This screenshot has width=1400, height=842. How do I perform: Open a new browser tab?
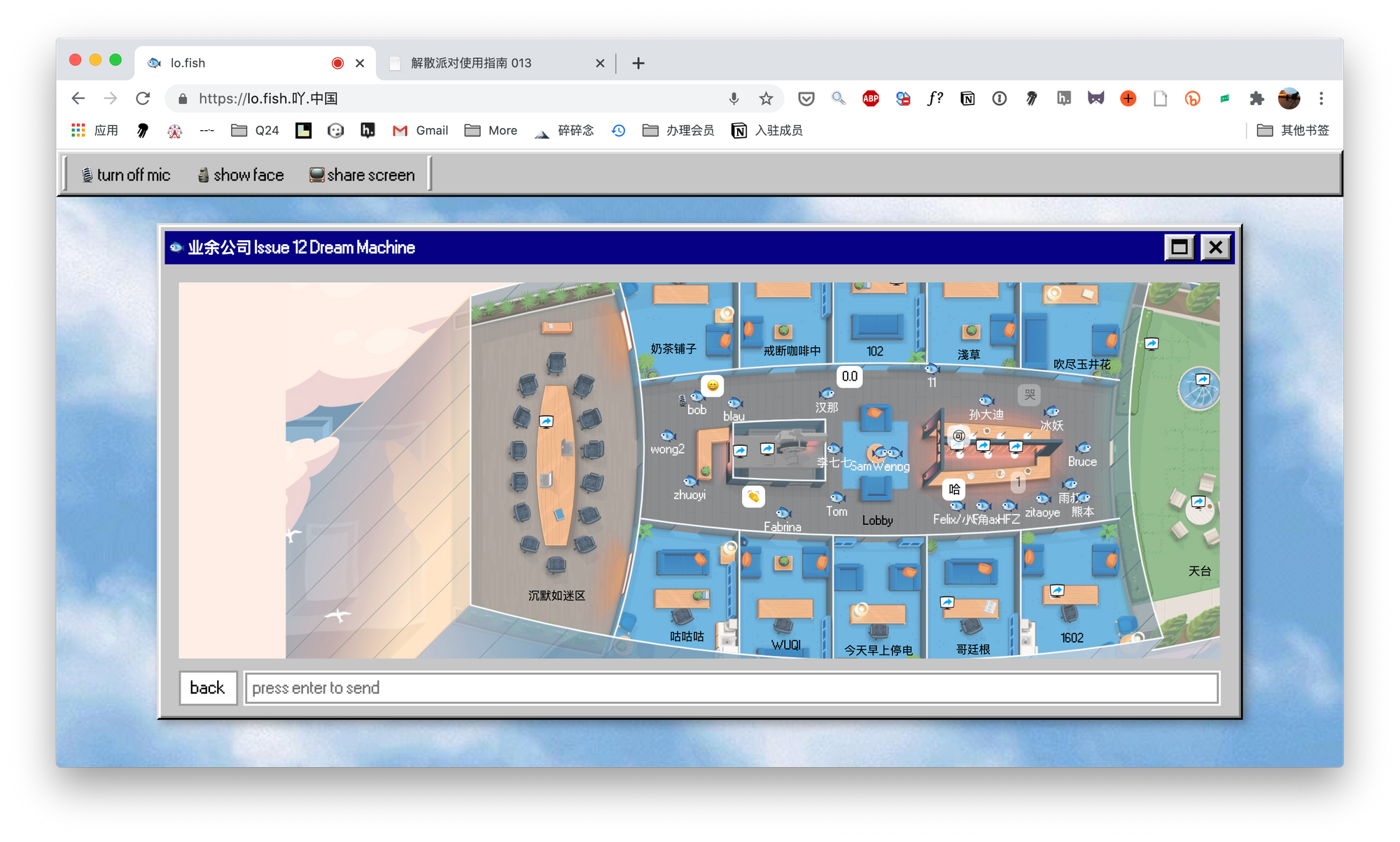pyautogui.click(x=638, y=63)
